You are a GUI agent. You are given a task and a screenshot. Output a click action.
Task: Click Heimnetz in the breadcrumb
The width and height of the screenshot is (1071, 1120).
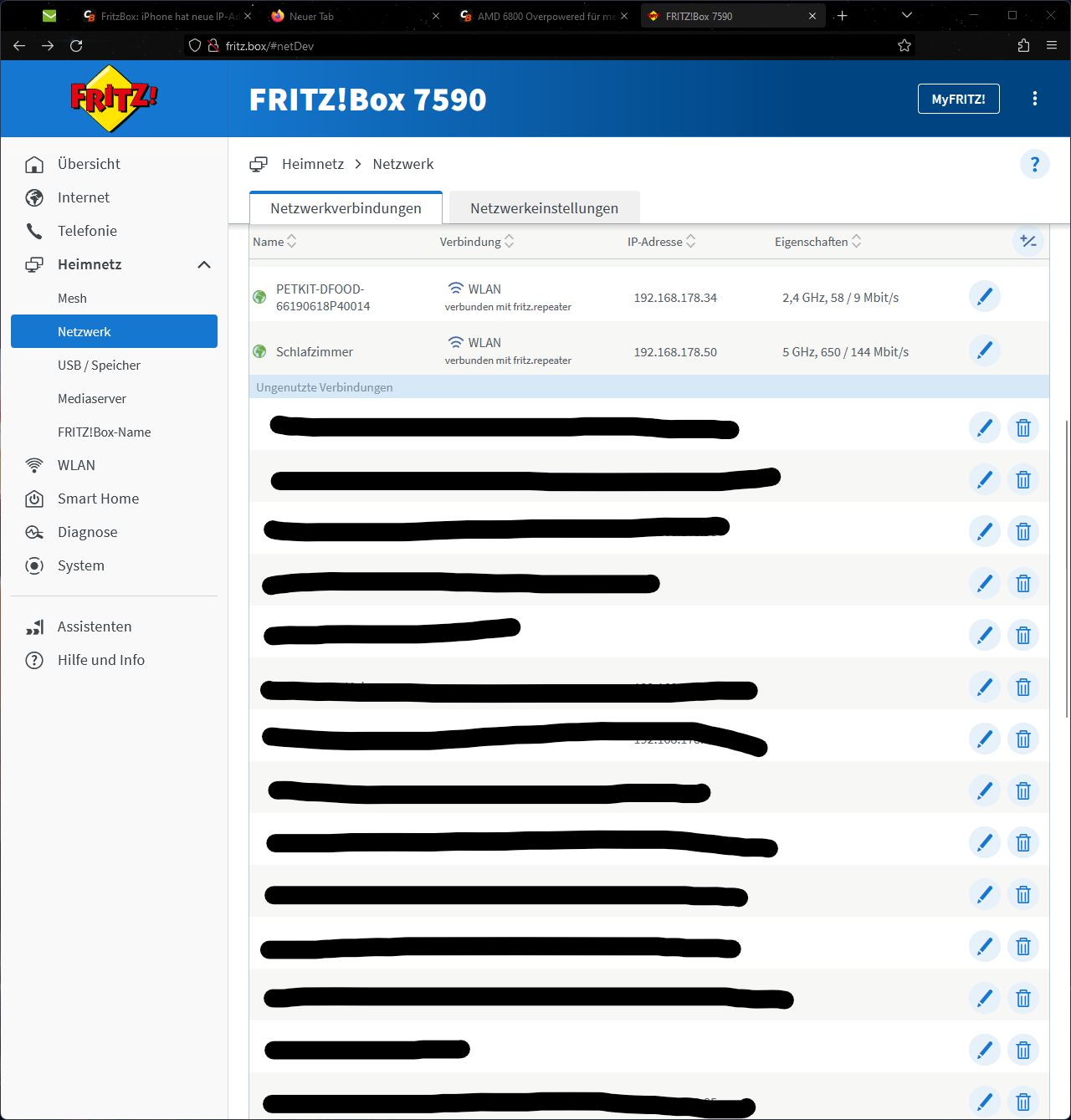[x=313, y=164]
